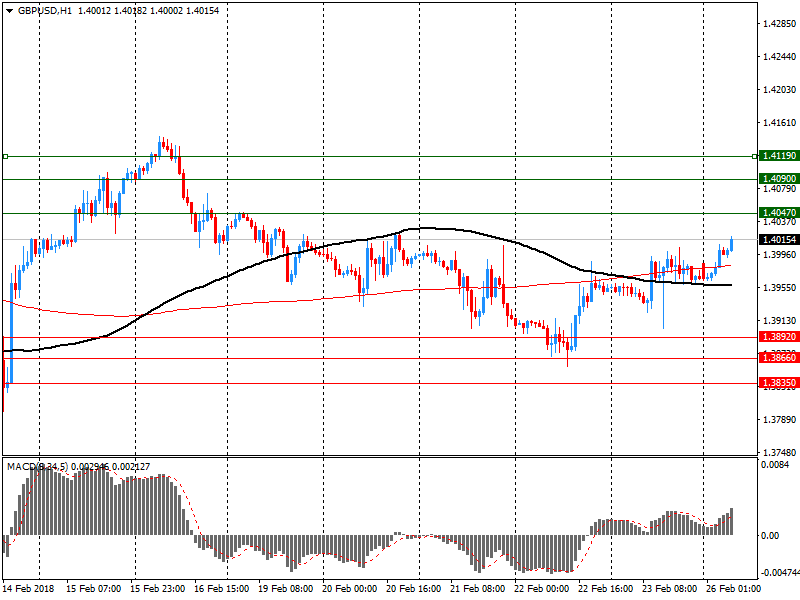Click the current price label 1.40154
This screenshot has width=800, height=600.
779,239
